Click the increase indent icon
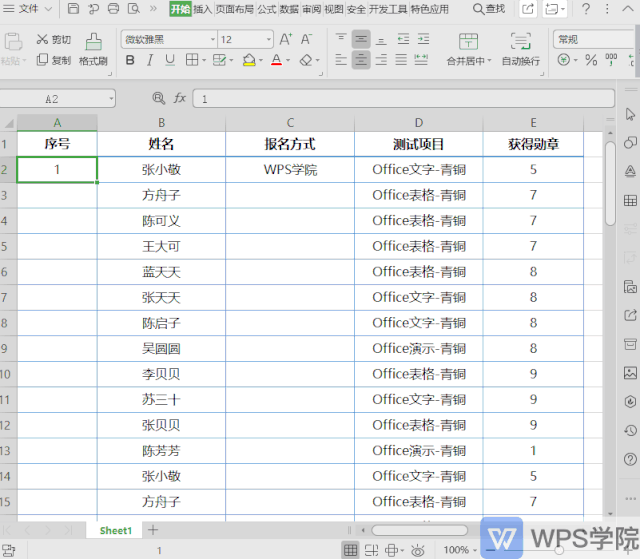Viewport: 640px width, 559px height. coord(423,39)
